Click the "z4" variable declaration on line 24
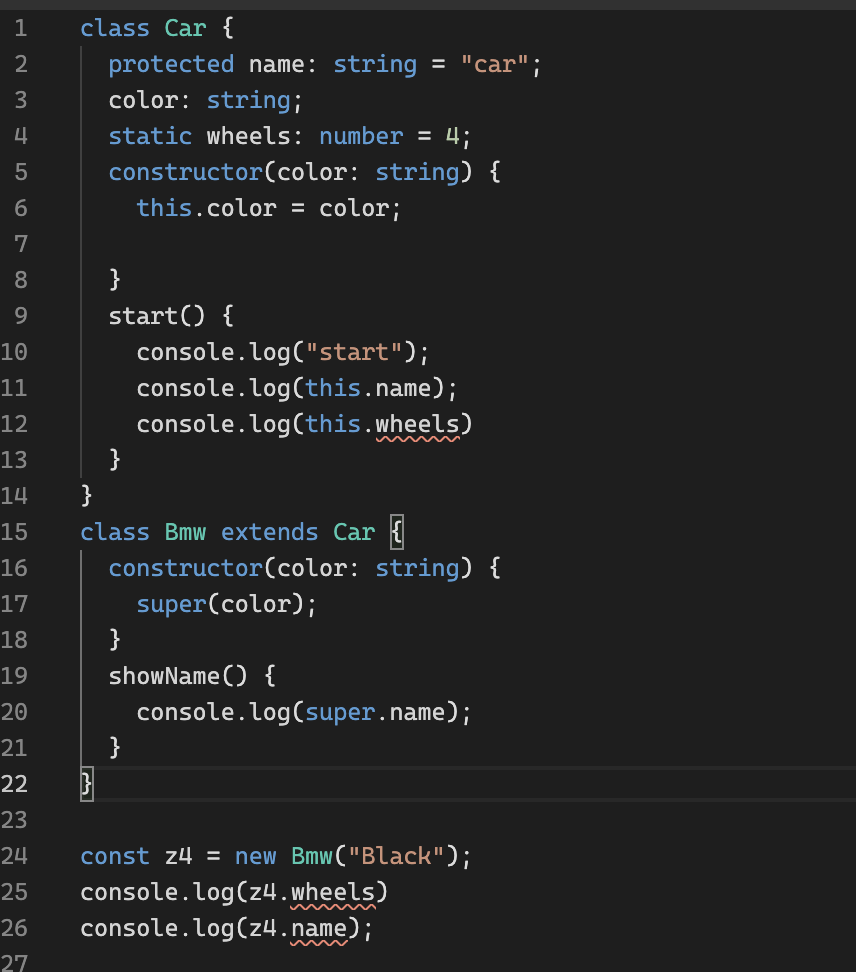This screenshot has width=856, height=972. pos(179,856)
